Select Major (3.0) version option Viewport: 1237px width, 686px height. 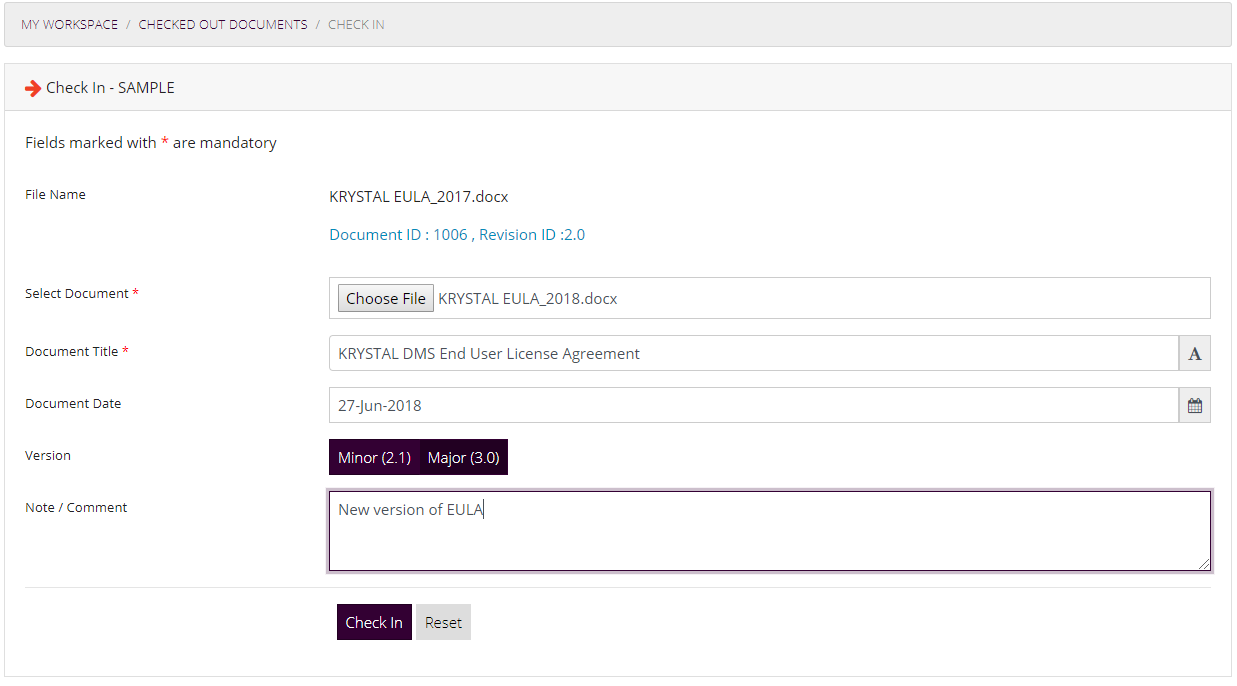464,457
